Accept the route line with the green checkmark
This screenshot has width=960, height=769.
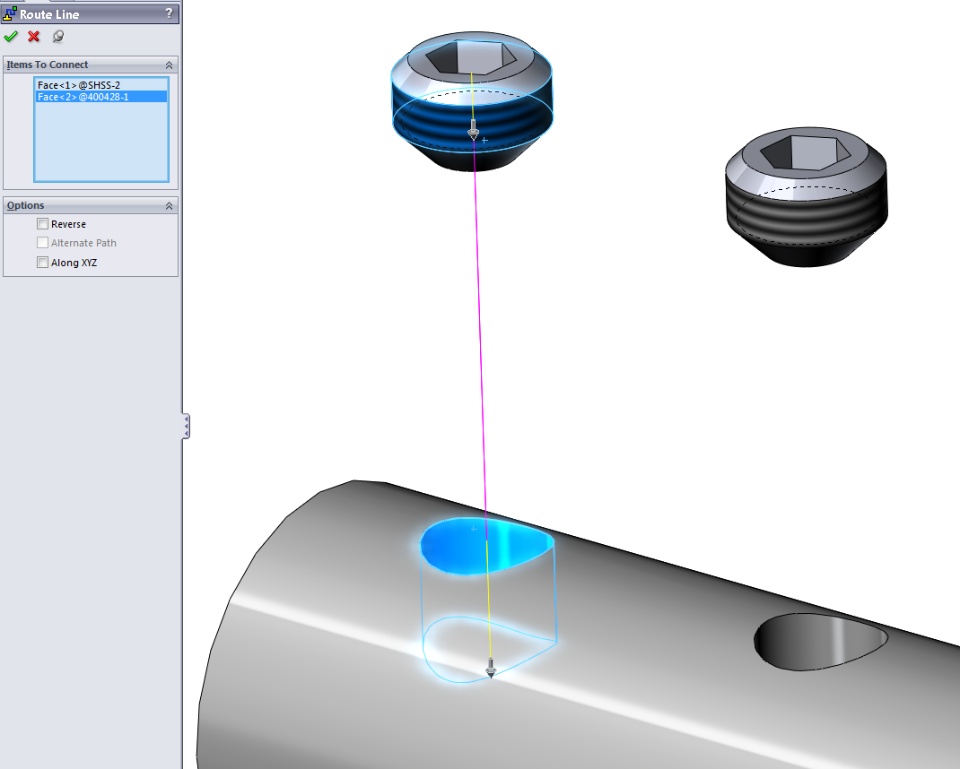(x=10, y=37)
